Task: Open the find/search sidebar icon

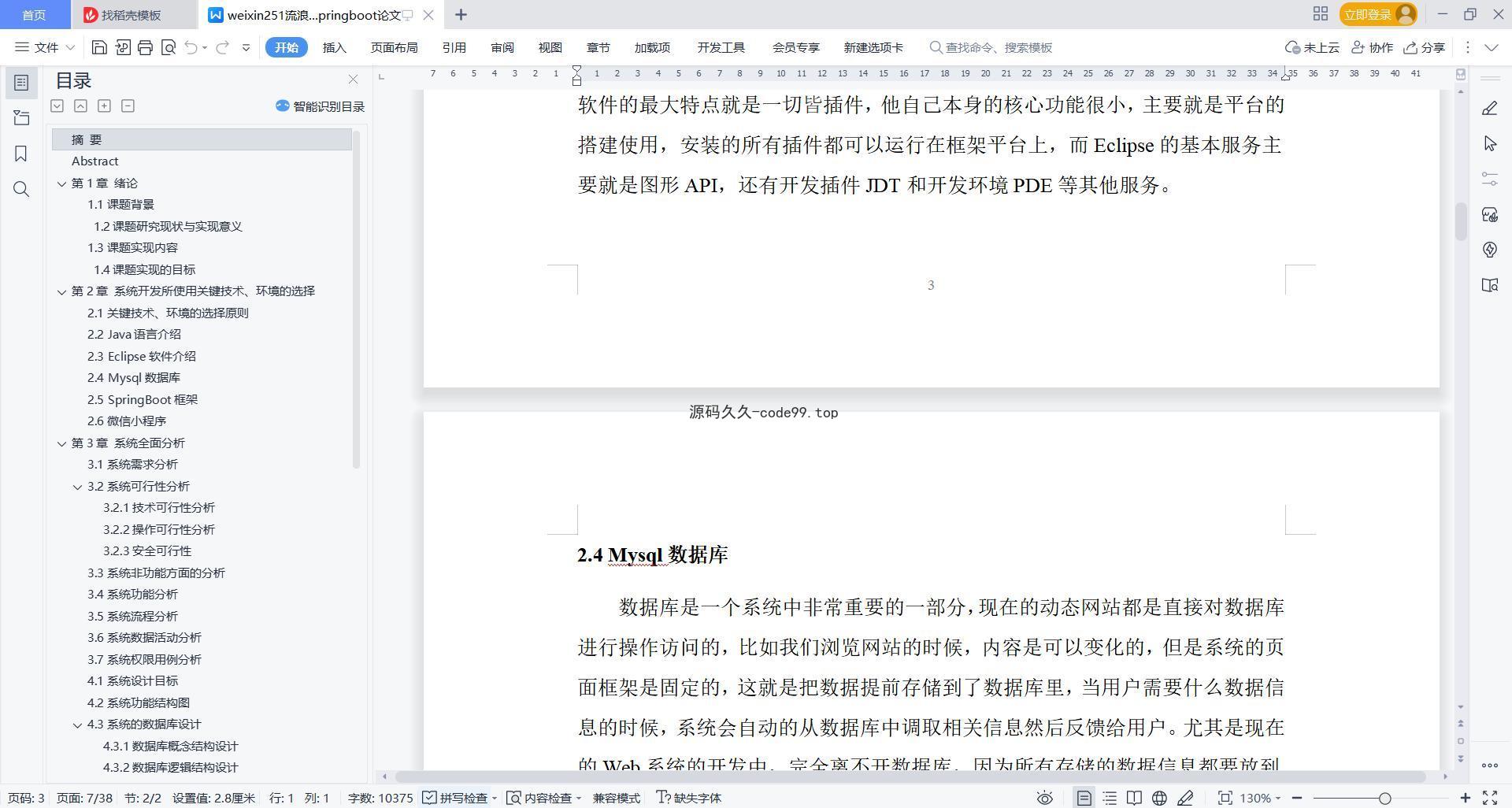Action: click(x=21, y=189)
